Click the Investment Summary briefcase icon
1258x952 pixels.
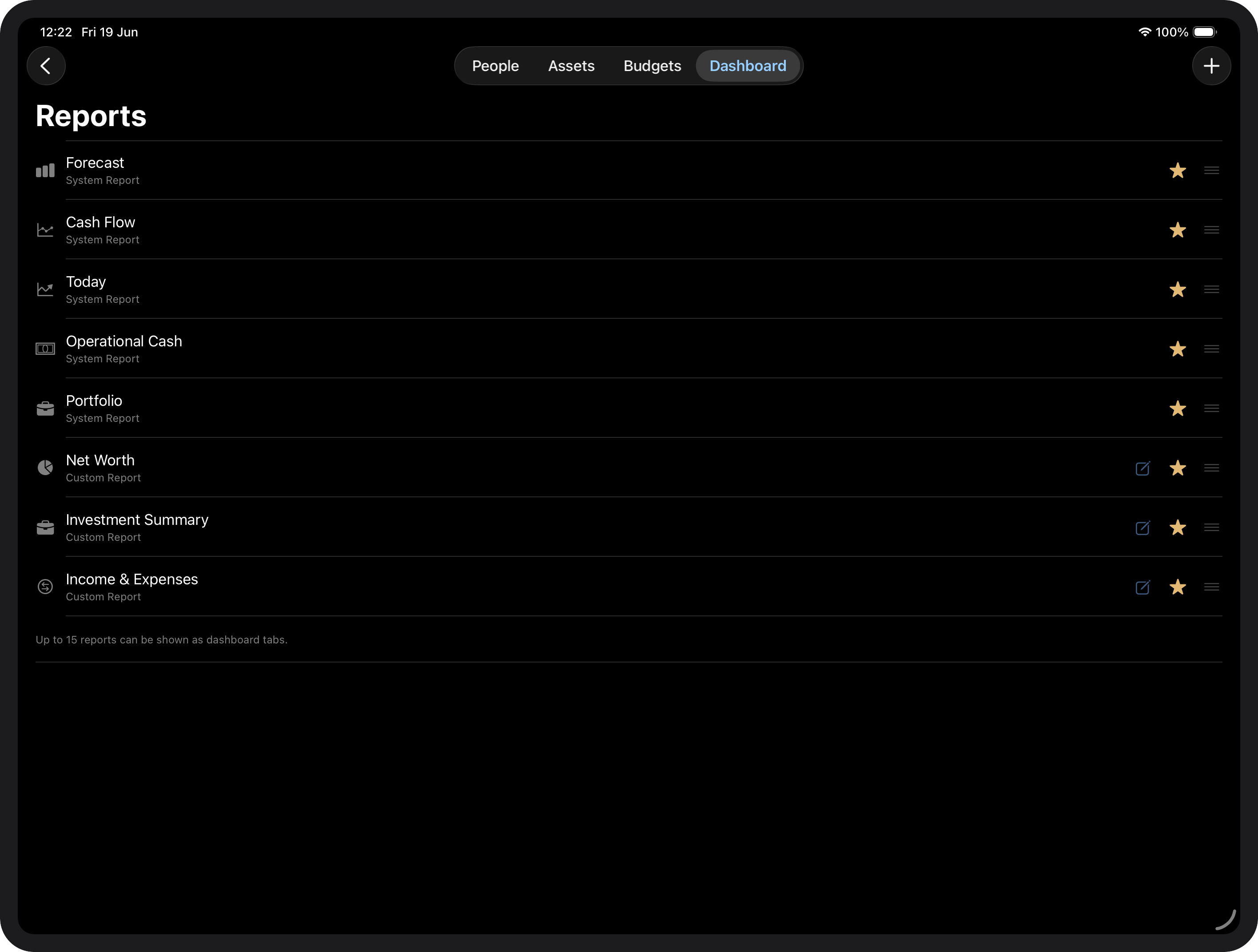[x=45, y=528]
